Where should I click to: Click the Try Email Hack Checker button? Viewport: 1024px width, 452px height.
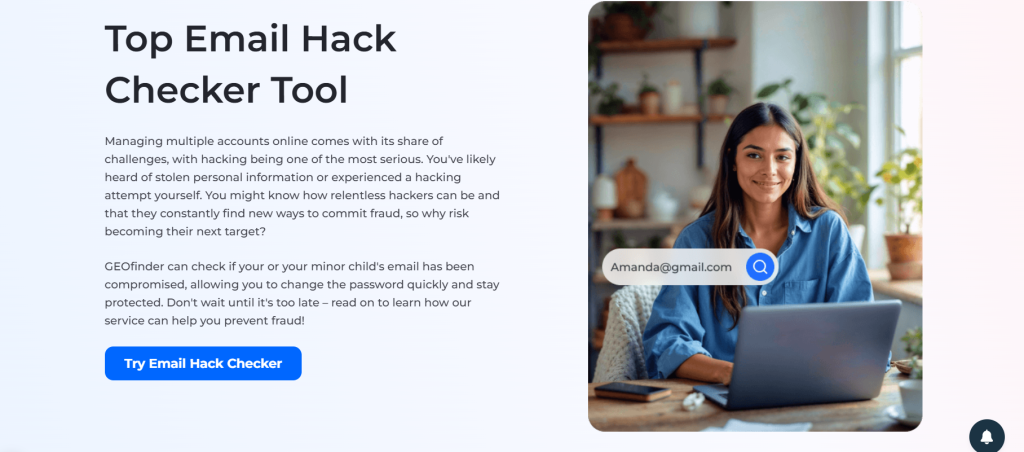(203, 363)
